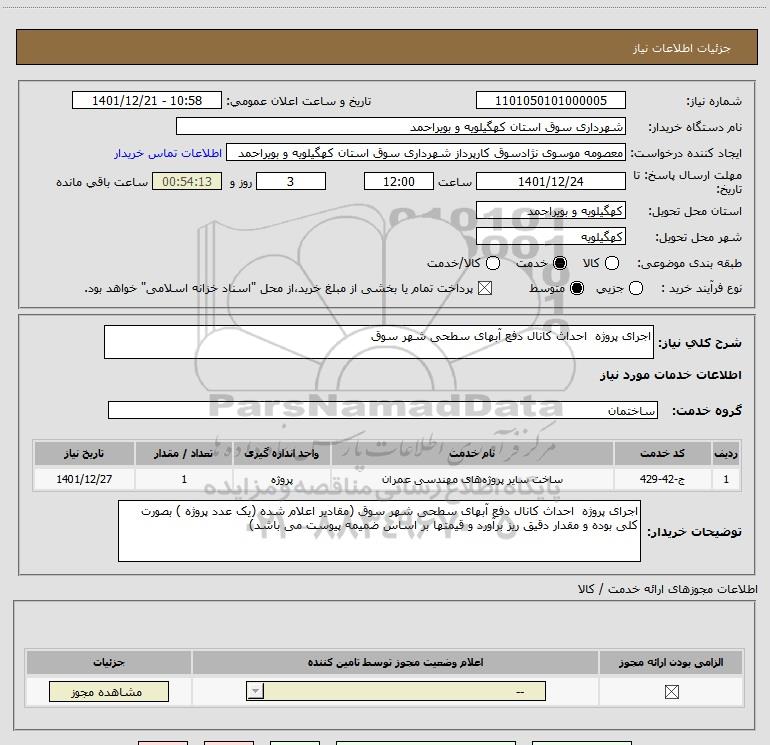
Task: Click the delivery province field
Action: click(x=550, y=211)
